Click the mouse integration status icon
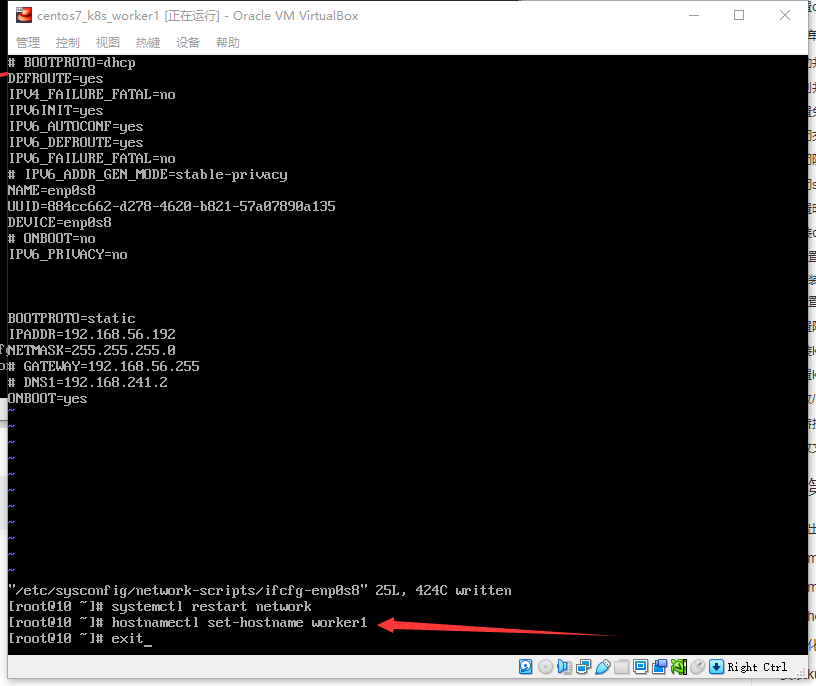 697,667
